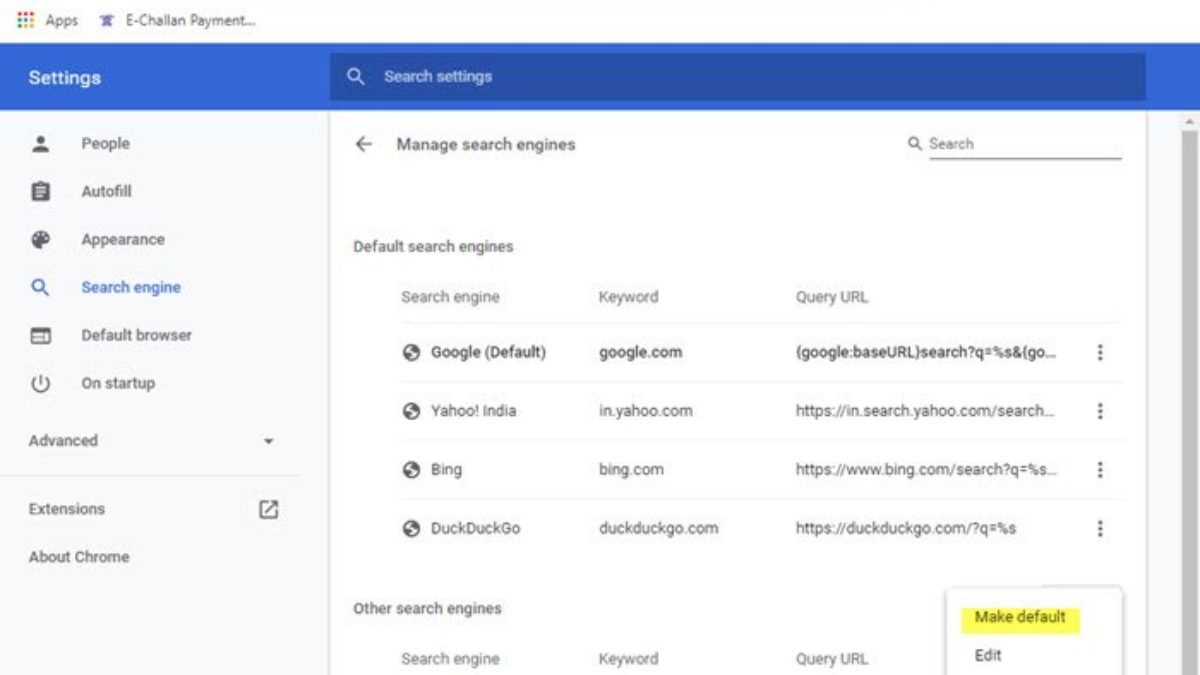Open the three-dot menu for the Bing row
The image size is (1200, 675).
click(x=1100, y=470)
